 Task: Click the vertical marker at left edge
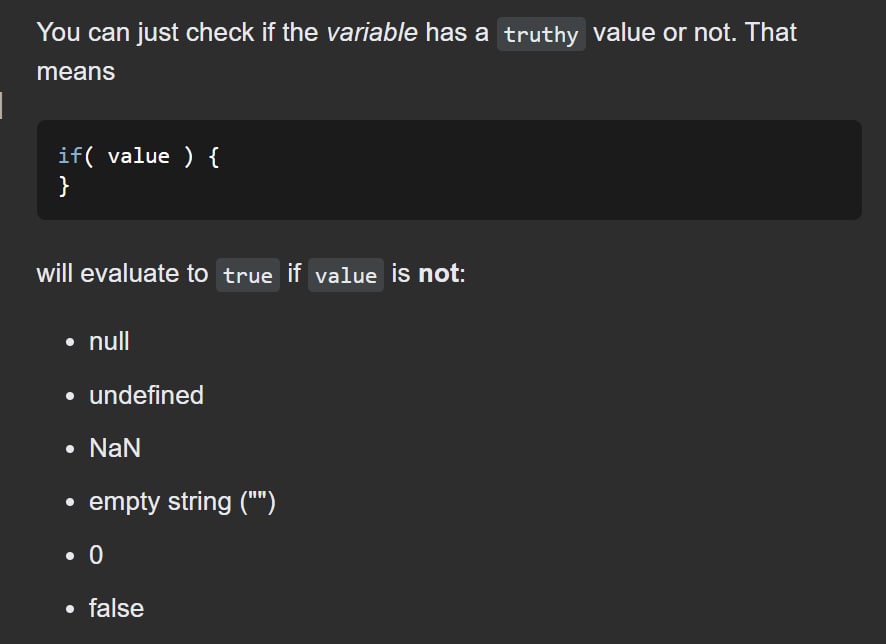pyautogui.click(x=1, y=106)
